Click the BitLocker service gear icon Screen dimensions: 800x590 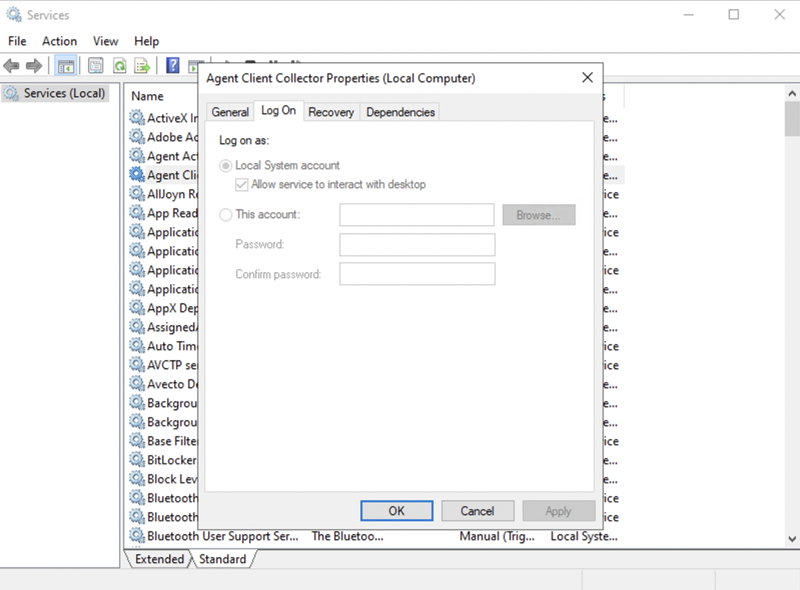pos(137,460)
